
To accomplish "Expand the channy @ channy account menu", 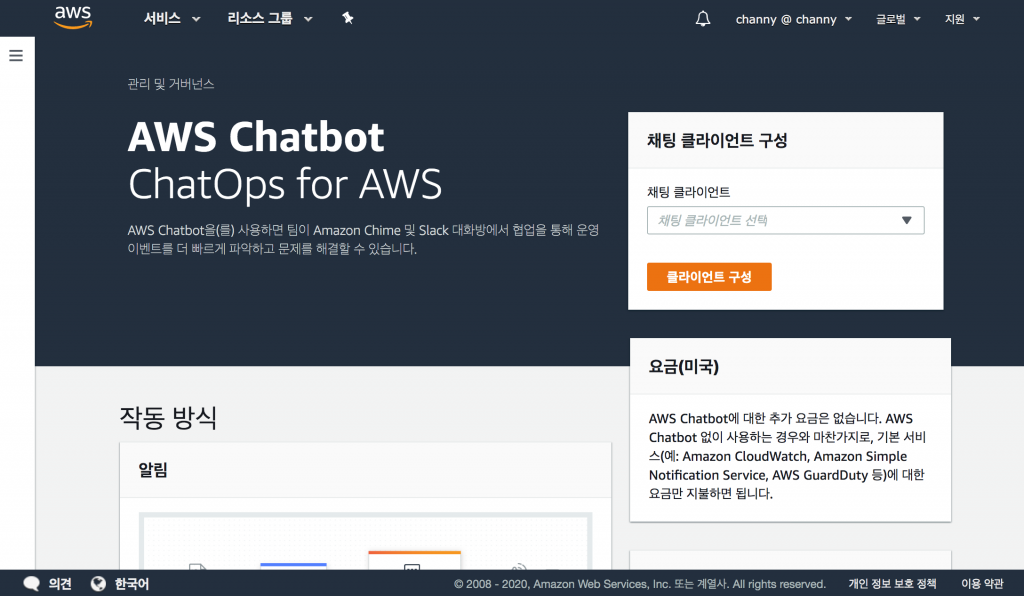I will [x=793, y=20].
